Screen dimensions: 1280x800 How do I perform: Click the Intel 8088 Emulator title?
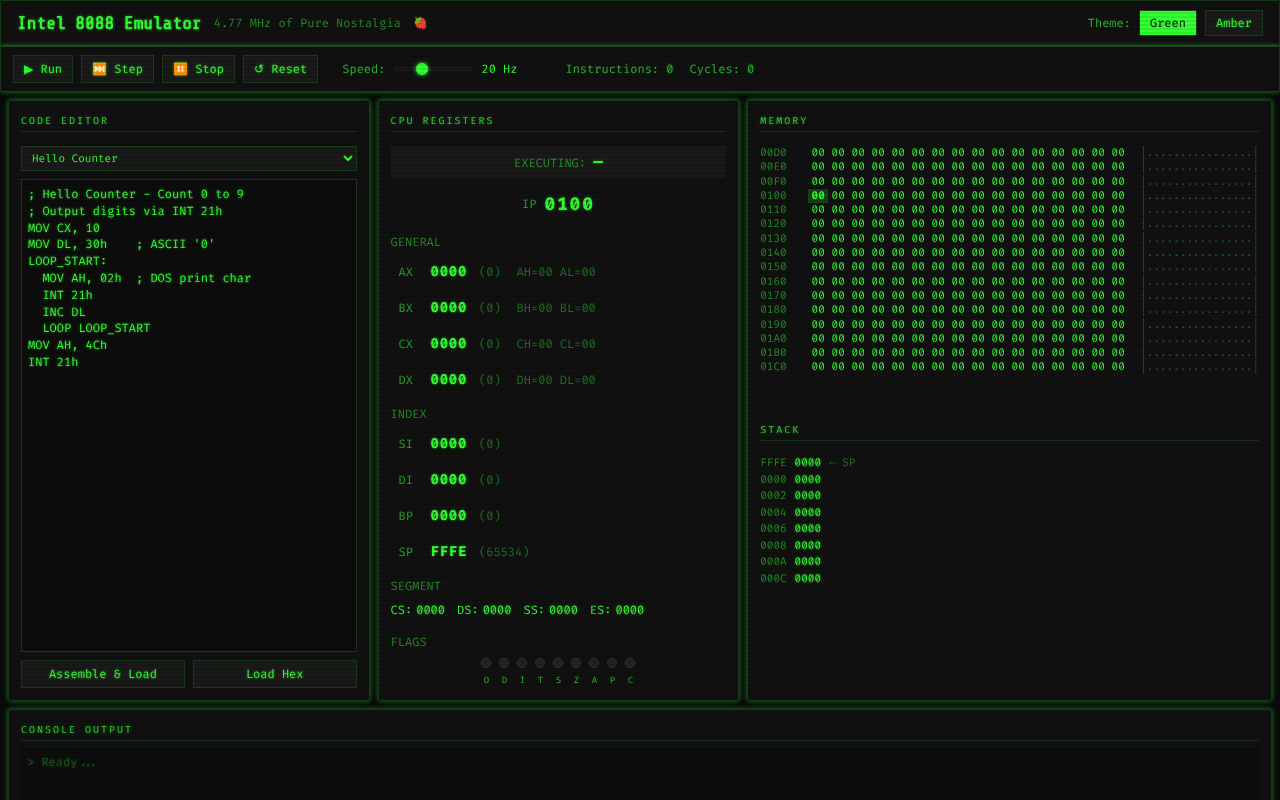pyautogui.click(x=109, y=23)
